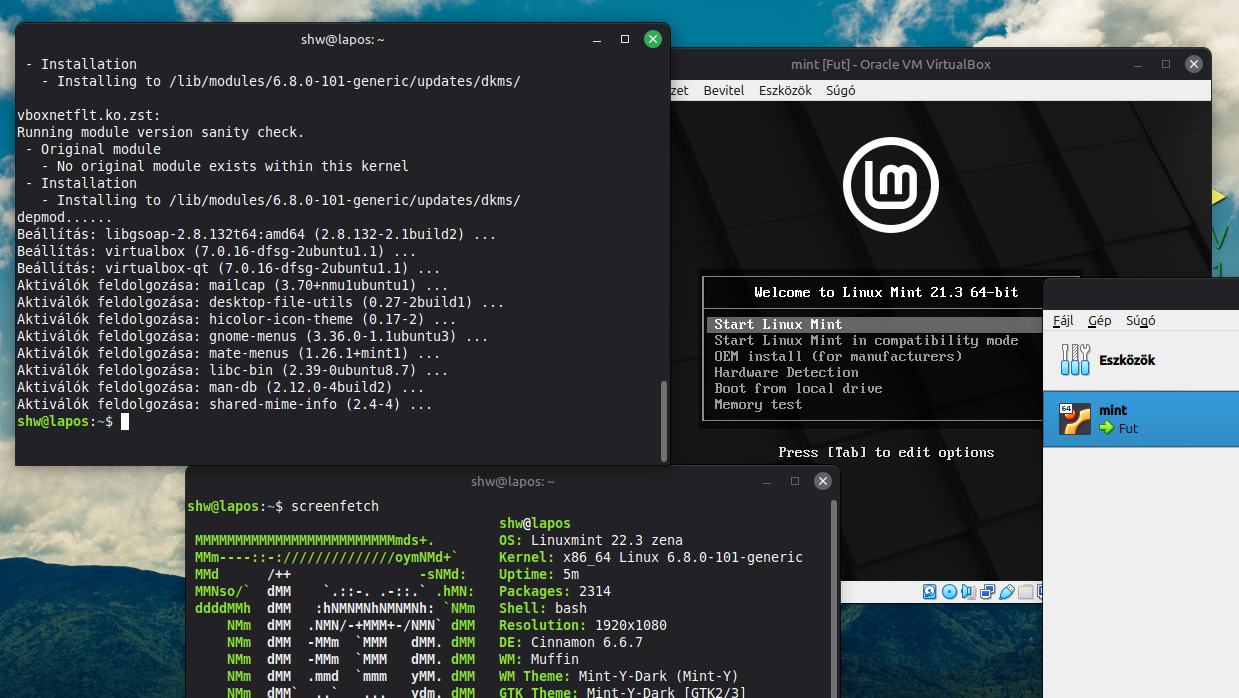
Task: Close the top shw@lapos terminal window
Action: tap(653, 39)
